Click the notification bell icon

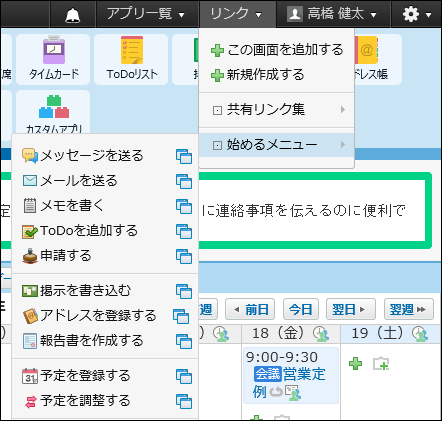[73, 15]
